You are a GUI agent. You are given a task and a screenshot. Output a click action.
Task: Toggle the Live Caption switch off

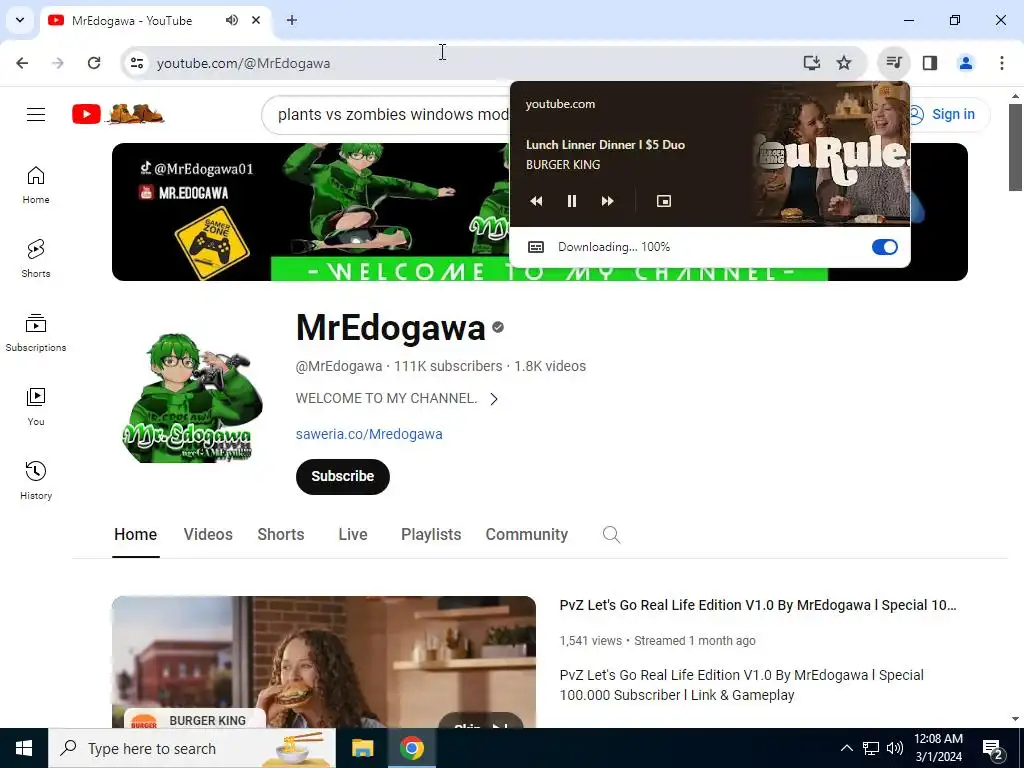pos(885,247)
